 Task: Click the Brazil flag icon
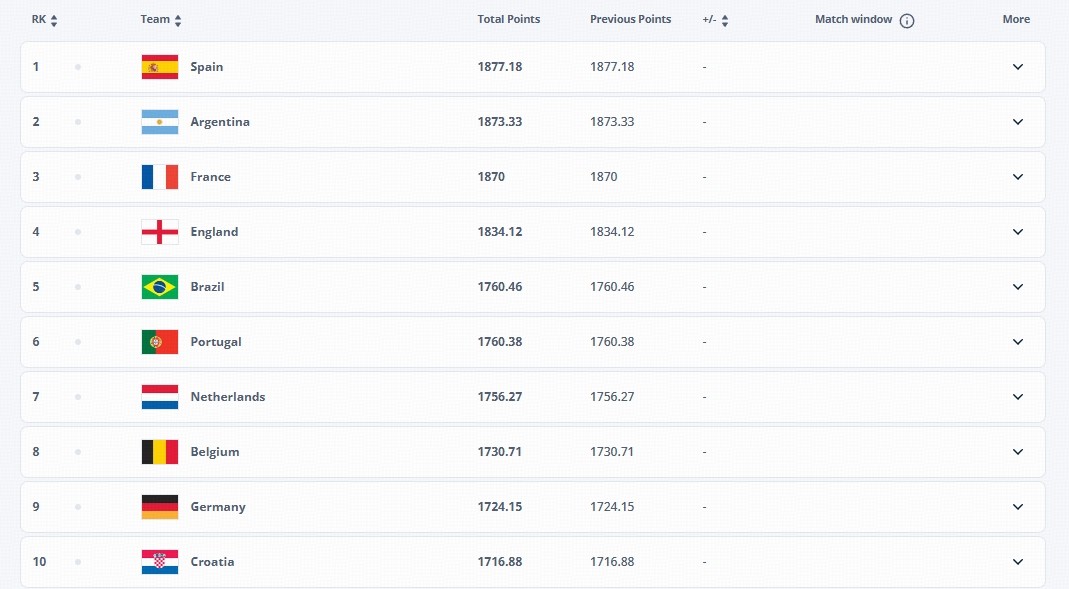click(160, 287)
